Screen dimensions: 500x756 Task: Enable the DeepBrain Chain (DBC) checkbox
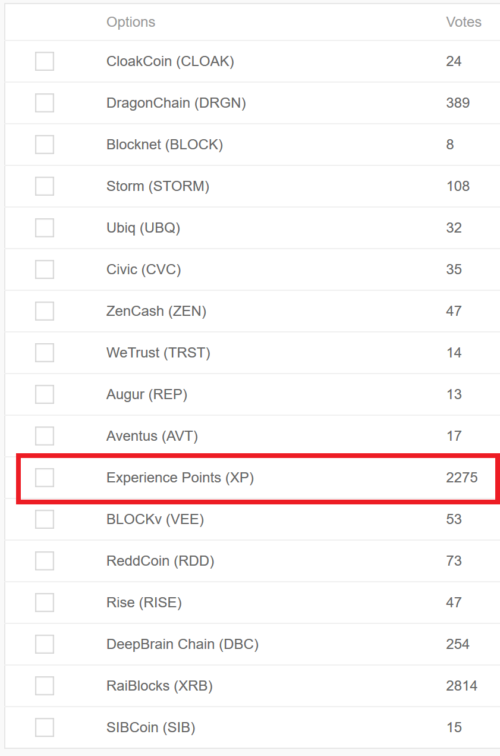coord(44,644)
